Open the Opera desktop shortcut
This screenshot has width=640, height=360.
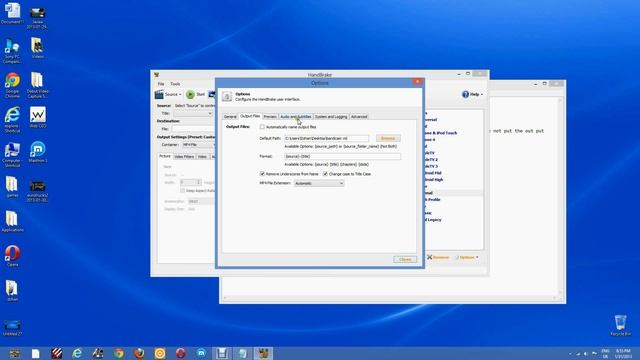tap(12, 256)
